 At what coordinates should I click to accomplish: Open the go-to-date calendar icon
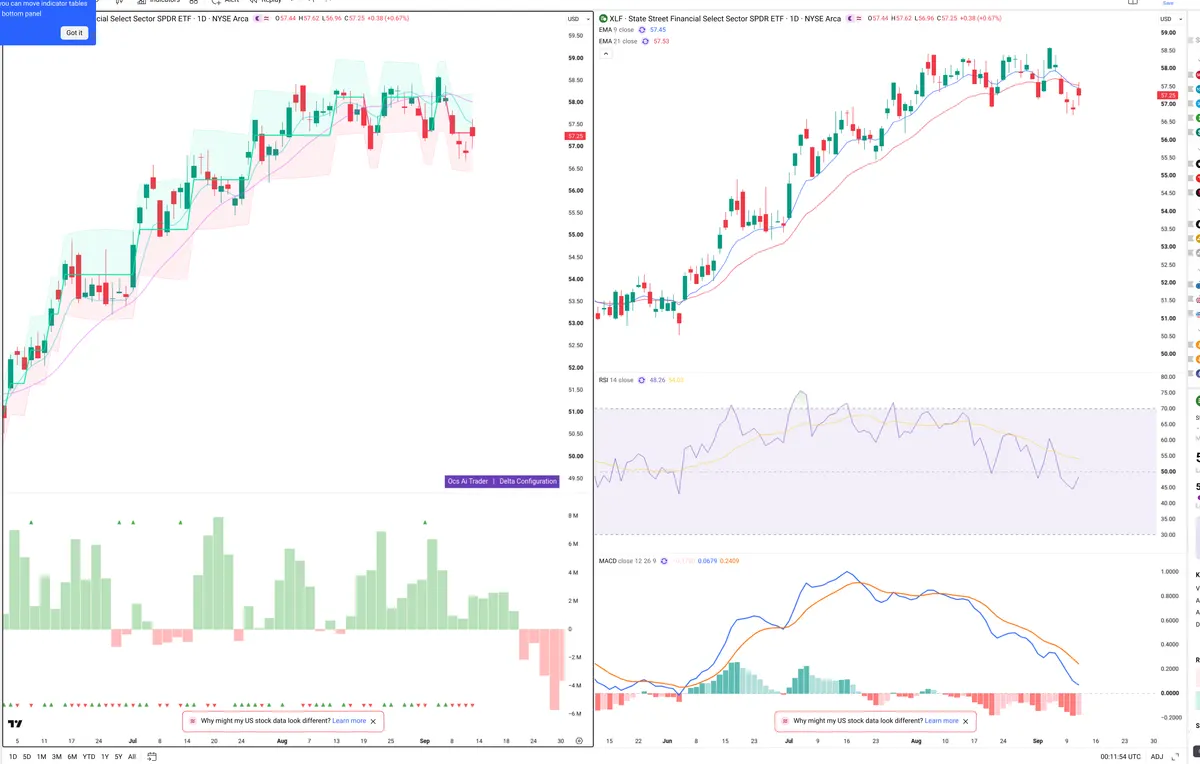pyautogui.click(x=150, y=757)
